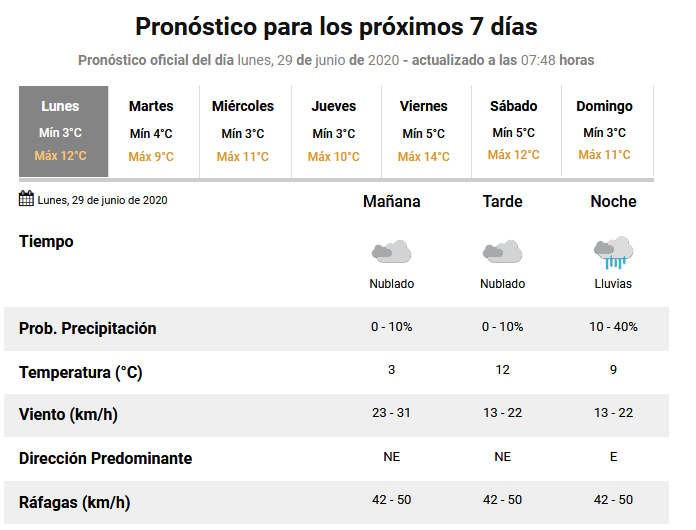The image size is (696, 530).
Task: Click the Dirección Predominante row label
Action: click(x=106, y=458)
